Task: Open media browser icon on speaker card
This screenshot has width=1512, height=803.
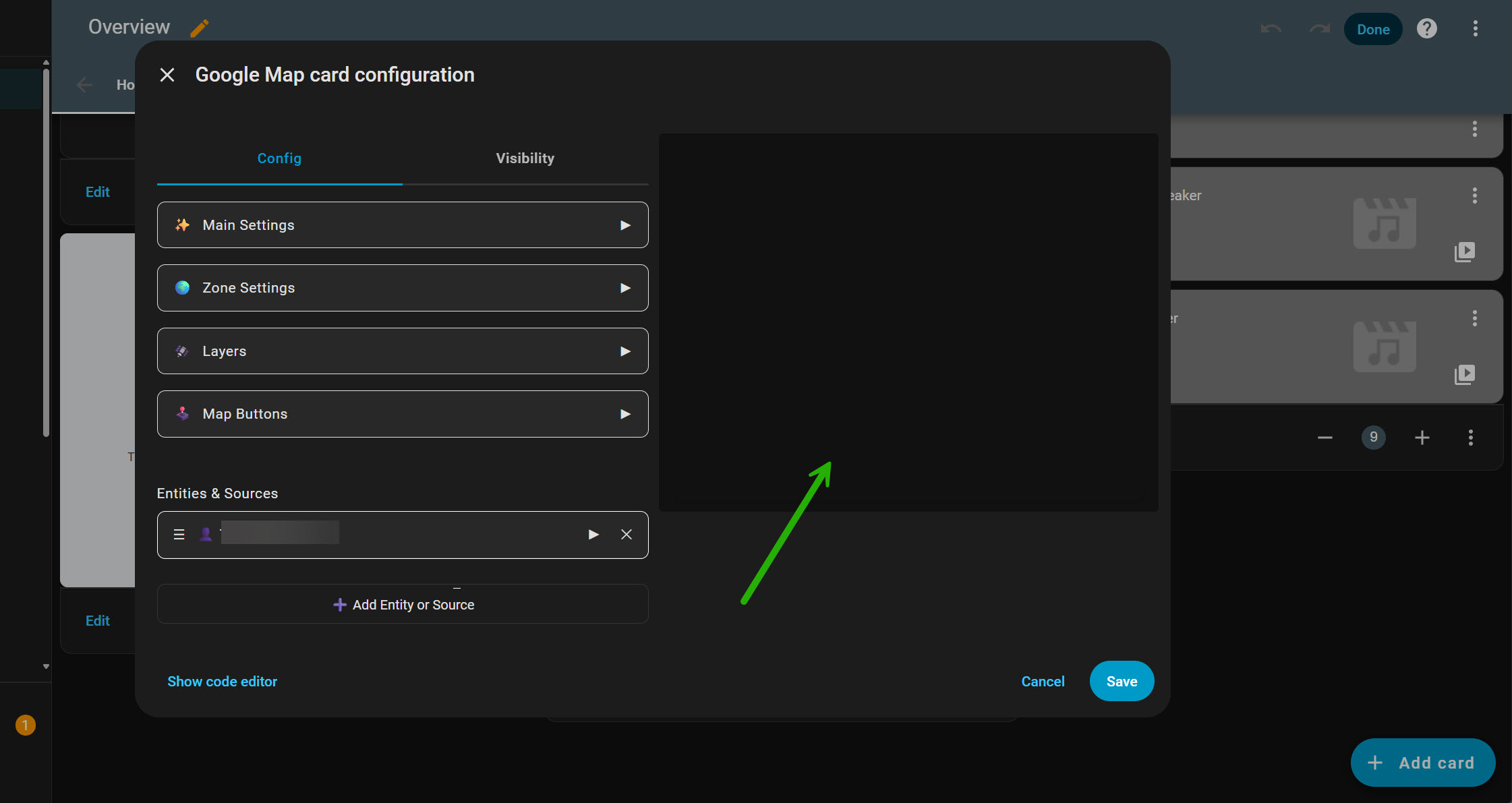Action: 1464,251
